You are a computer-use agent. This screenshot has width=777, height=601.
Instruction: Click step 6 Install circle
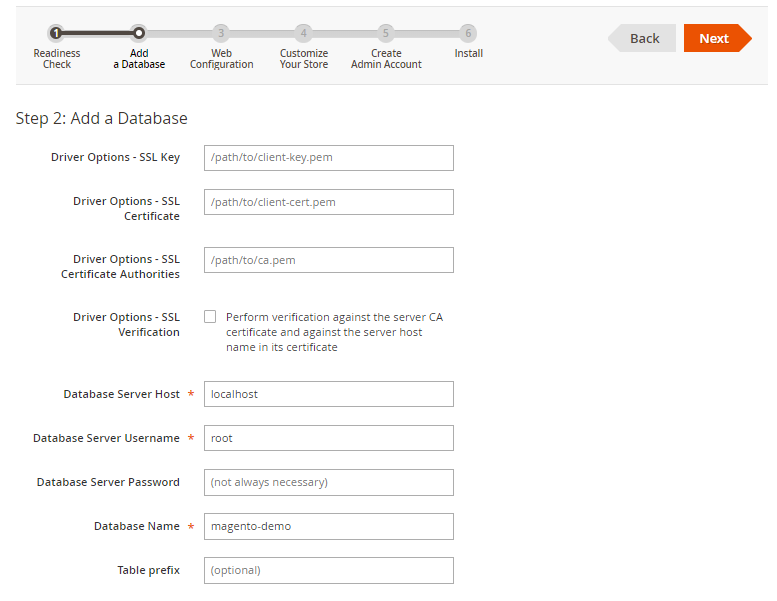coord(468,33)
